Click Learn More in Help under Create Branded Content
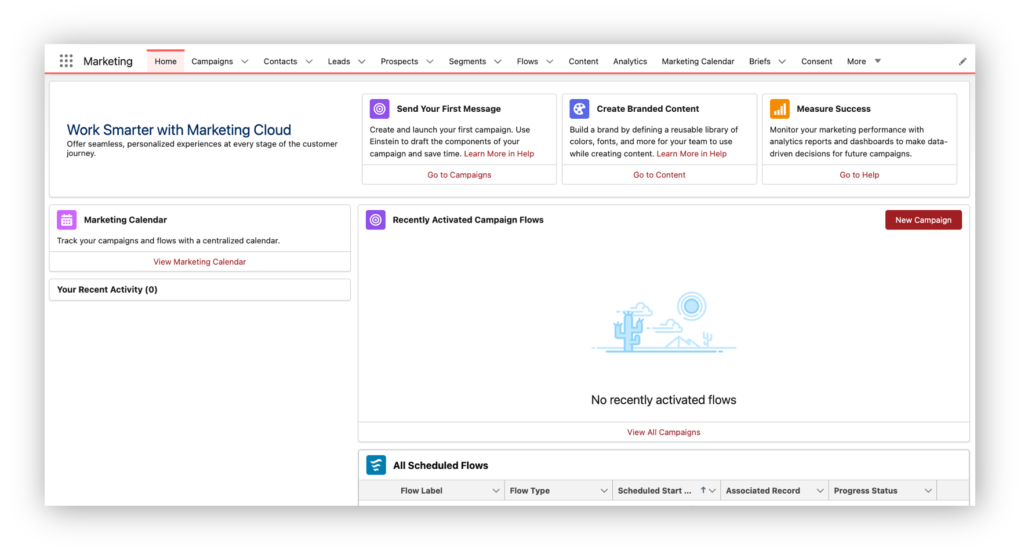 (x=692, y=154)
